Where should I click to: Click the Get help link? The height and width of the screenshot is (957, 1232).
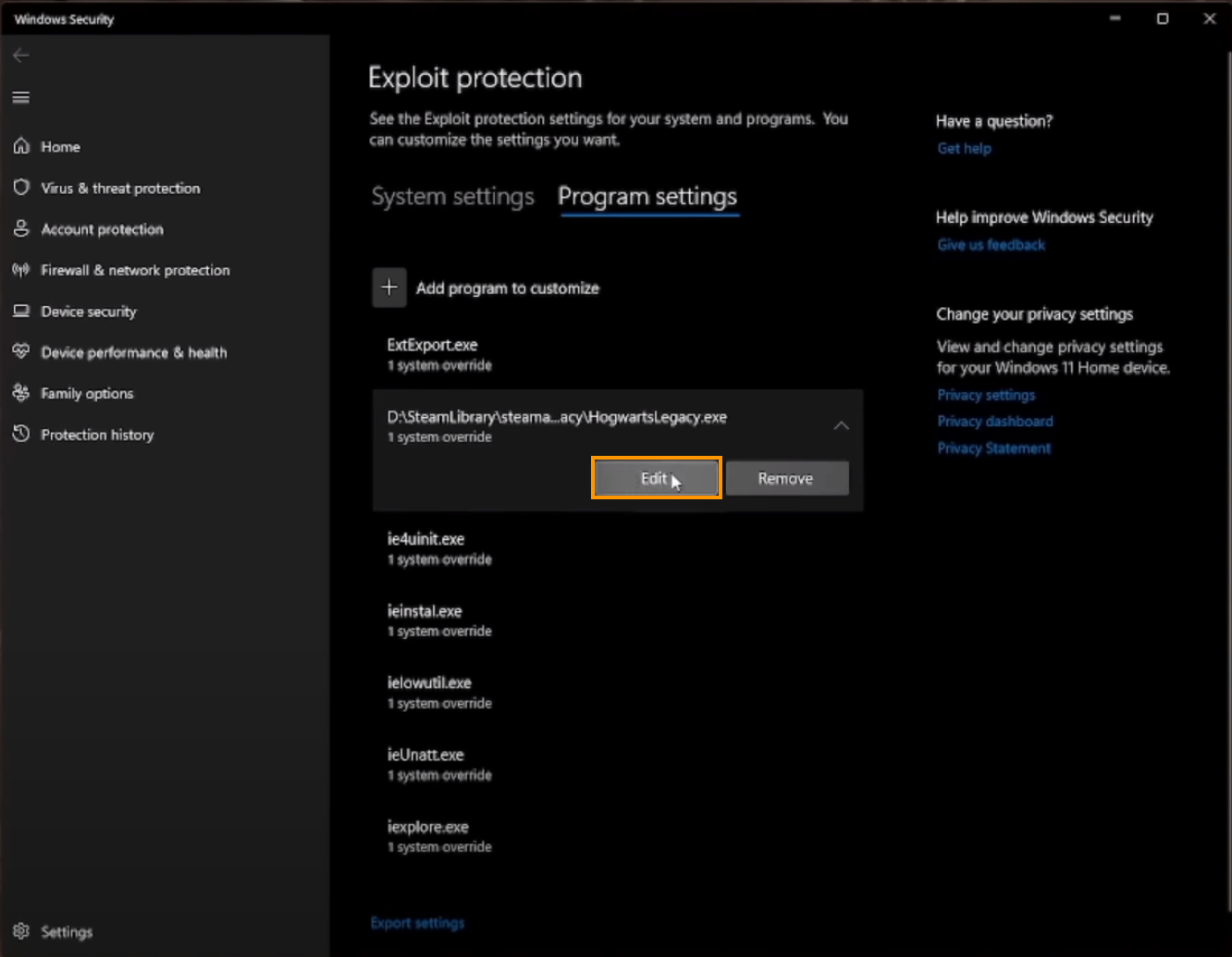(x=964, y=148)
